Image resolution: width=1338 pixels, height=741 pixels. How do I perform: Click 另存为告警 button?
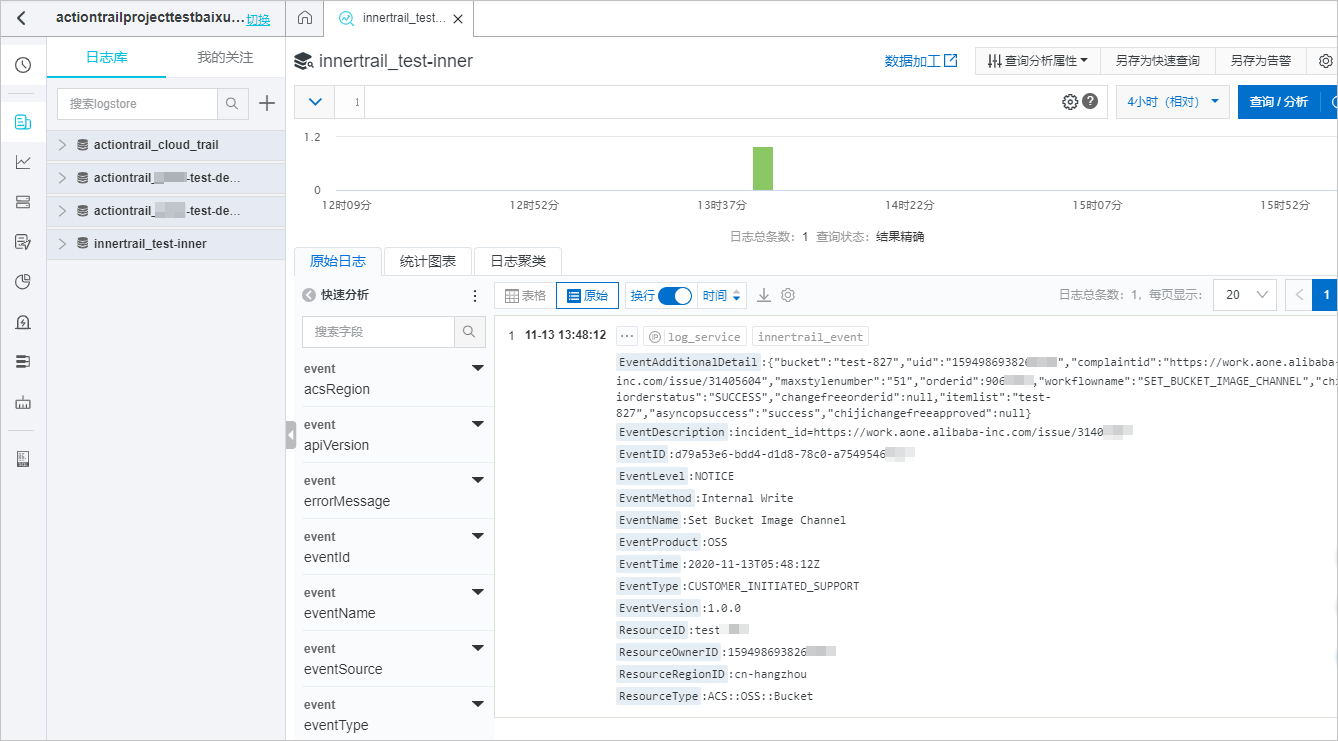(1261, 61)
